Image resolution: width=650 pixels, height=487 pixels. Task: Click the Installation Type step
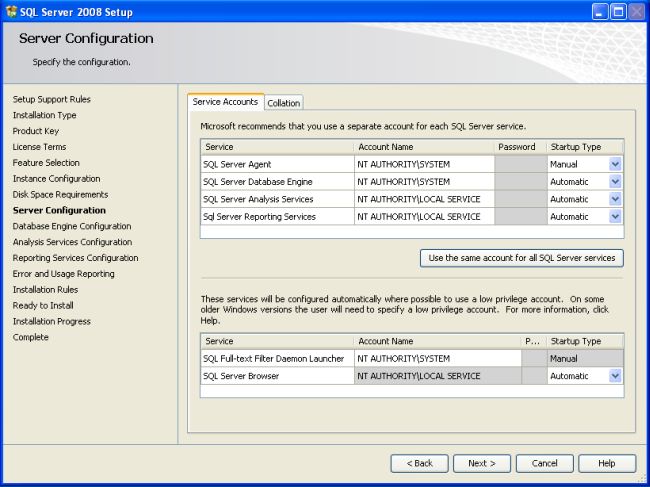tap(44, 115)
